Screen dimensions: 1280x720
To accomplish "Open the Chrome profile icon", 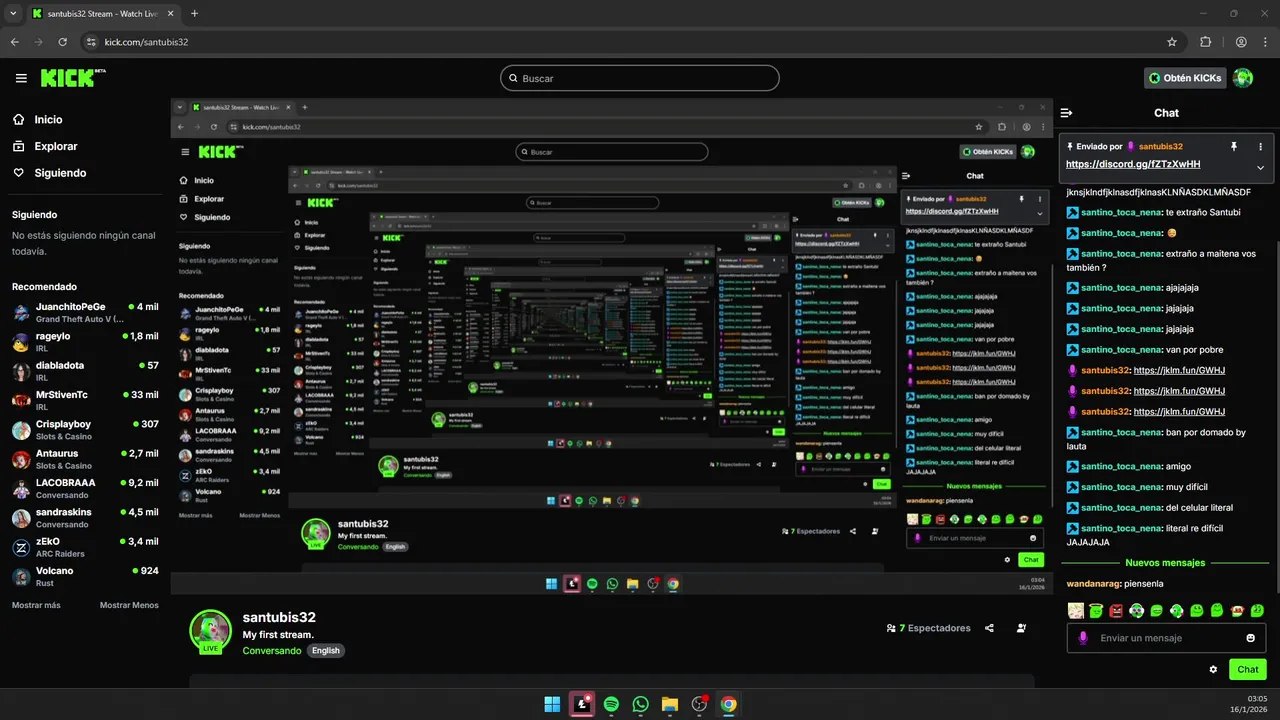I will [x=1241, y=42].
